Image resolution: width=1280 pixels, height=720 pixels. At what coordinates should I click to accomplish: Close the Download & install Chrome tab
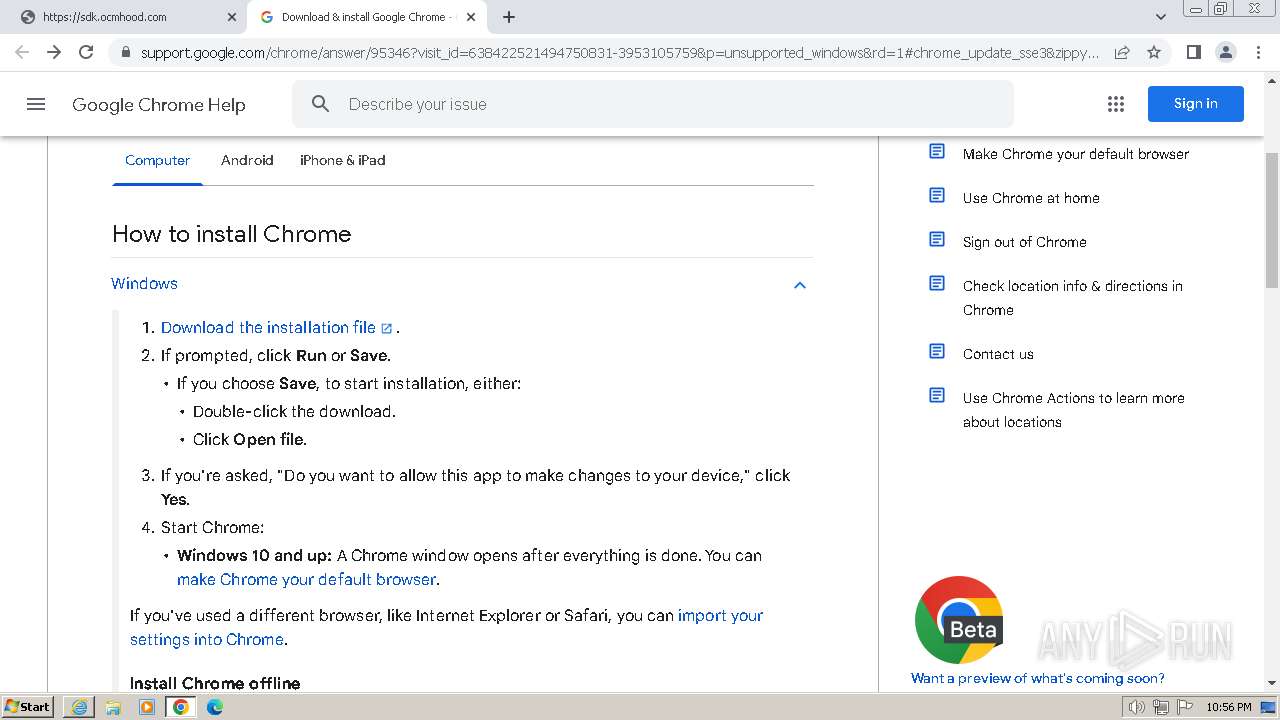point(471,17)
